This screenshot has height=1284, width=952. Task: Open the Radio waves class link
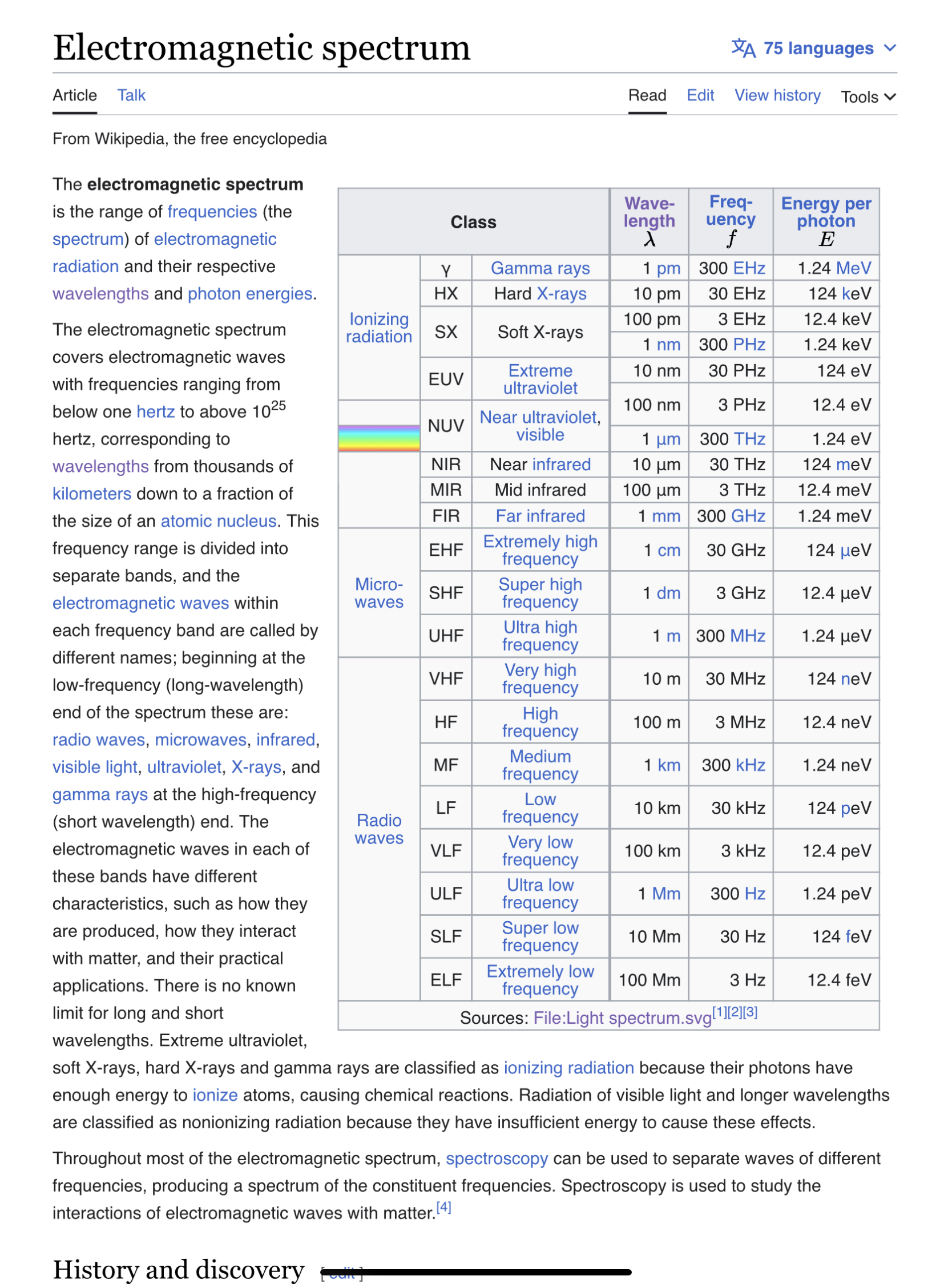tap(378, 829)
